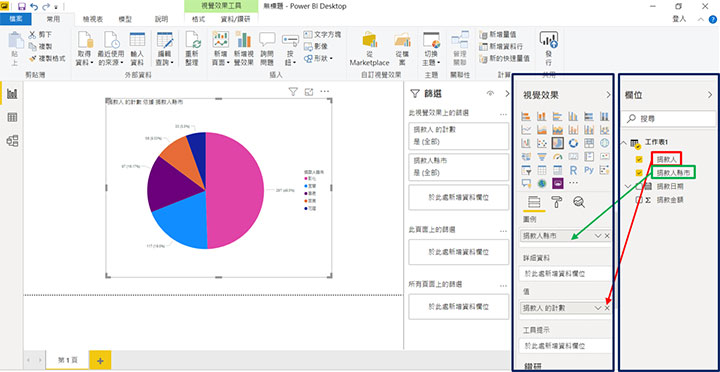Viewport: 720px width, 372px height.
Task: Open dropdown for 捐款人 的計數 value field
Action: [x=598, y=308]
